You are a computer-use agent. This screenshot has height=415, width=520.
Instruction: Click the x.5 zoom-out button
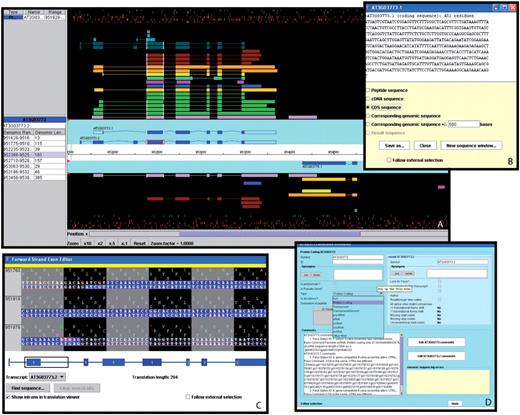112,243
